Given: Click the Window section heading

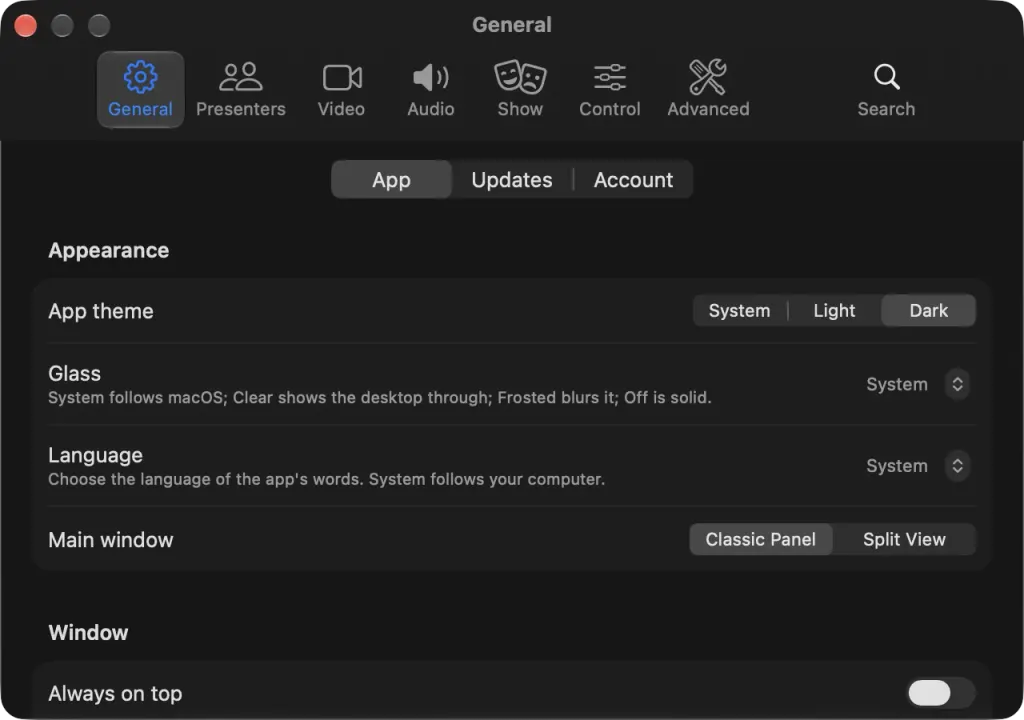Looking at the screenshot, I should [88, 632].
